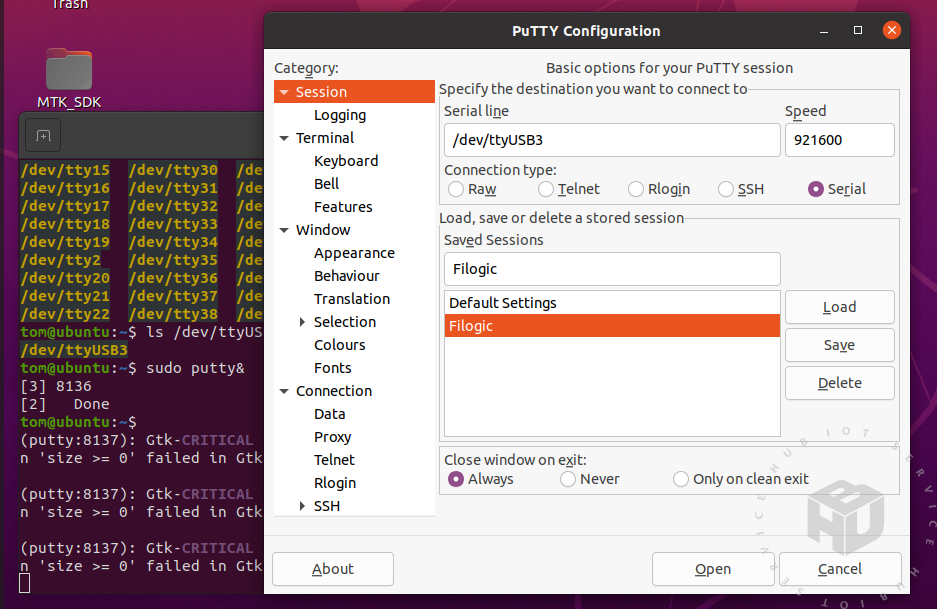The width and height of the screenshot is (937, 609).
Task: Click the Delete session button
Action: tap(840, 383)
